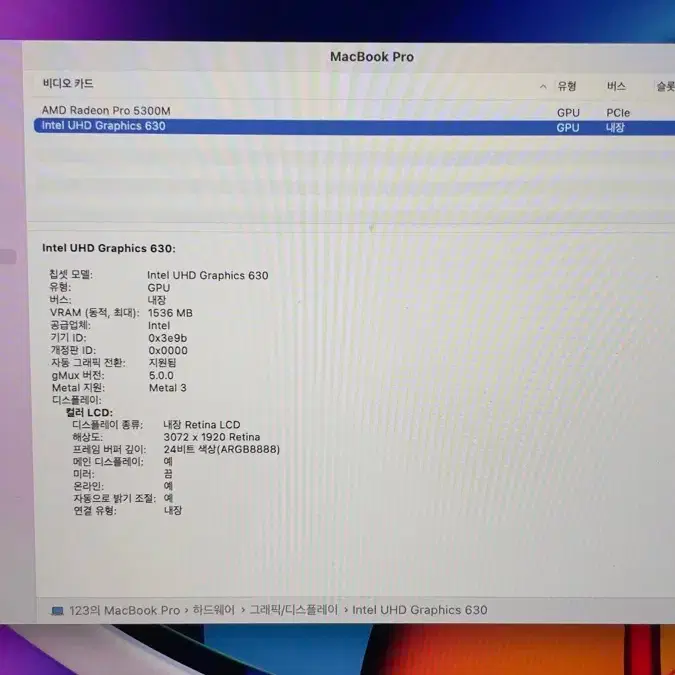Click the 내장 bus cell in selected row

pos(615,127)
